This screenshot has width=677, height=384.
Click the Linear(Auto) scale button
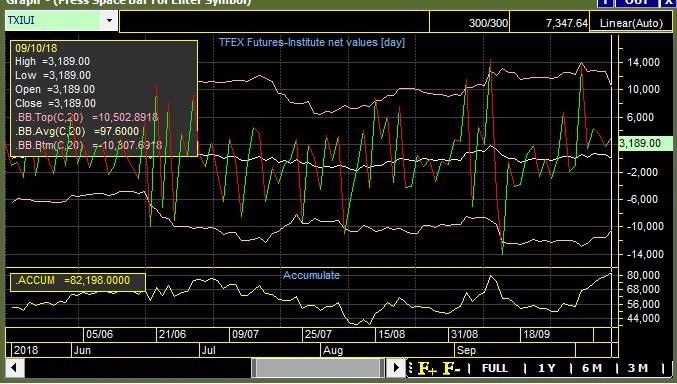click(x=631, y=23)
